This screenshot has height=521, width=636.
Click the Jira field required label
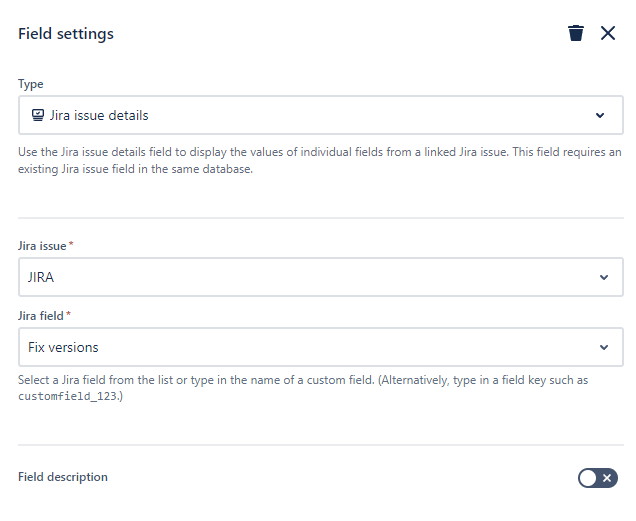pyautogui.click(x=44, y=316)
